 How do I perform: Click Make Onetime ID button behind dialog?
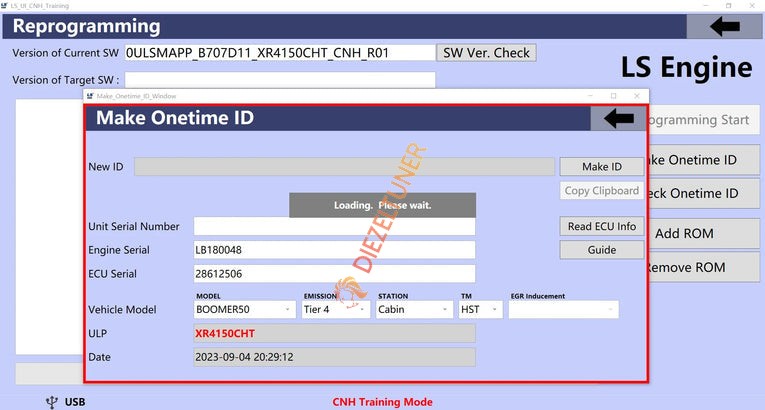pyautogui.click(x=704, y=160)
